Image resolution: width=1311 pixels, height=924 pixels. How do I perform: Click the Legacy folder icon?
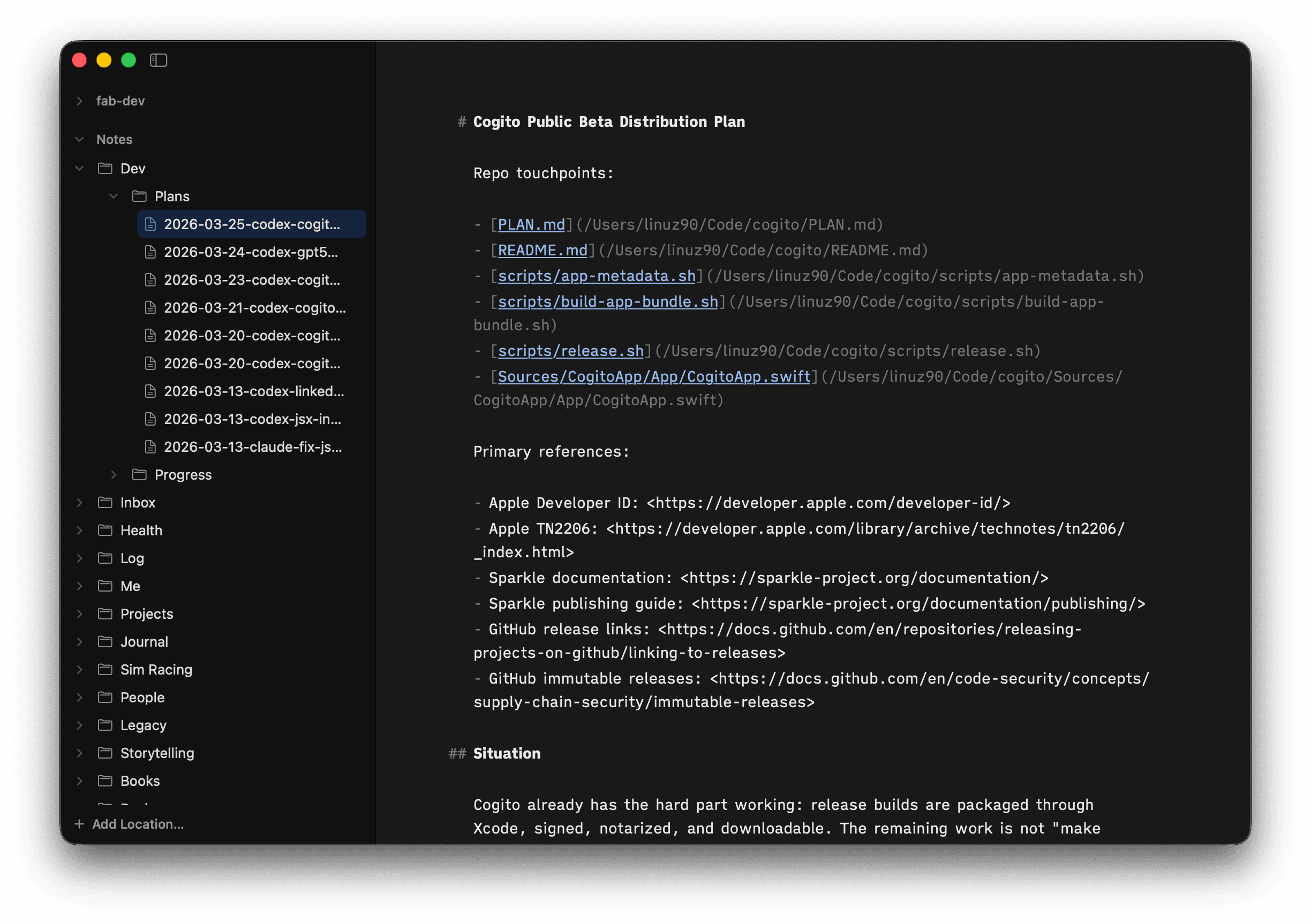[x=104, y=725]
